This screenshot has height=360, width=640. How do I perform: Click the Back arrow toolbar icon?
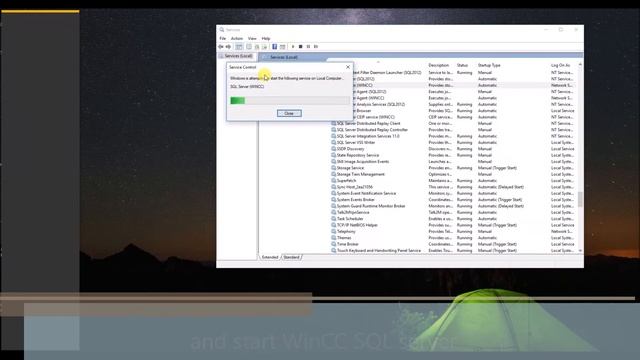pos(221,47)
